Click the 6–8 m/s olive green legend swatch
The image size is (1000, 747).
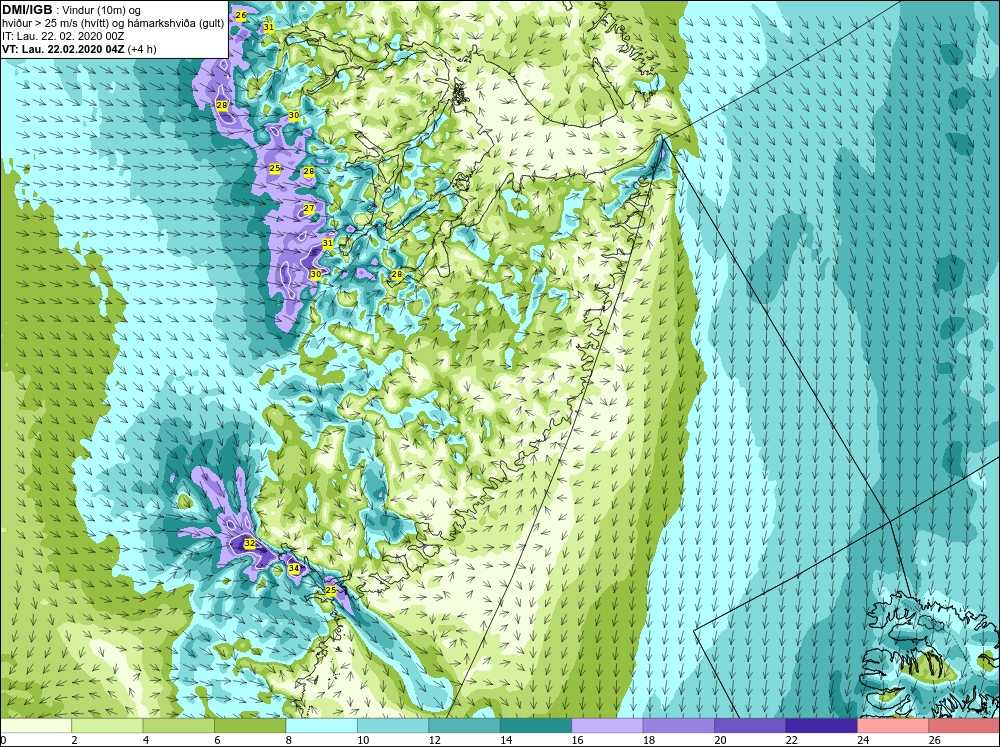(250, 725)
